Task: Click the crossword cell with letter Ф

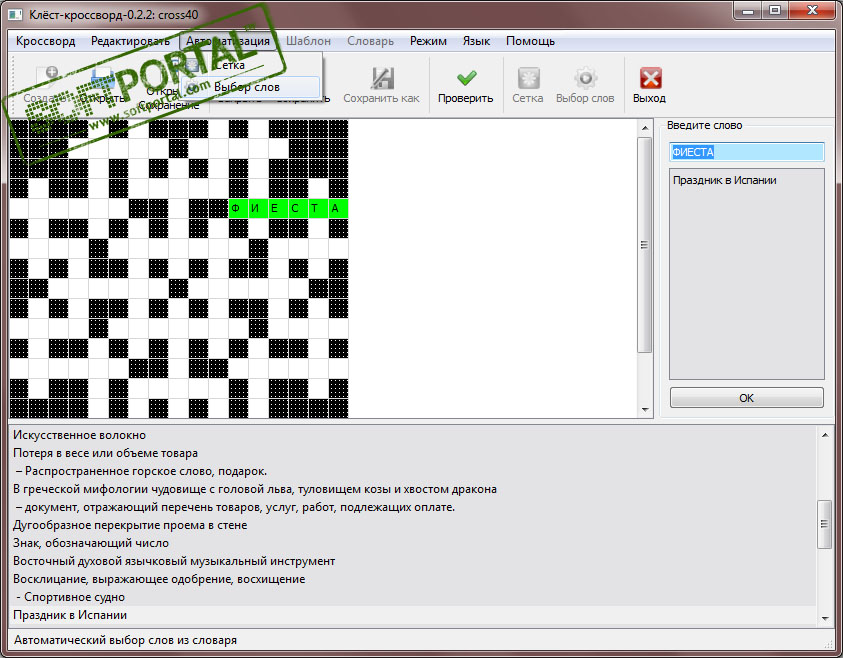Action: 238,209
